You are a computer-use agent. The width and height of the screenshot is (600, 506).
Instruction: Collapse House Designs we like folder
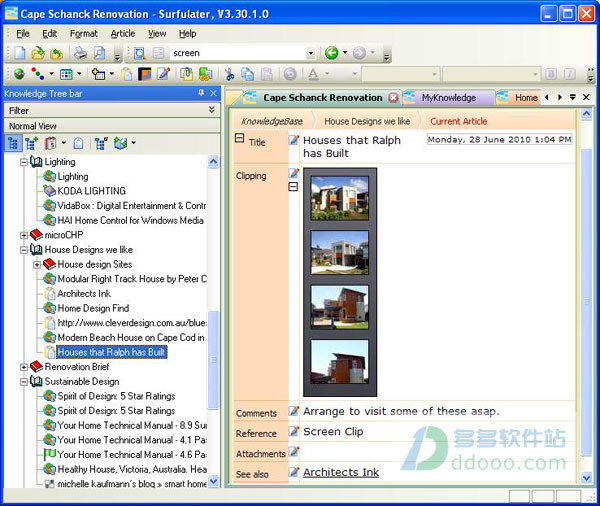(24, 250)
